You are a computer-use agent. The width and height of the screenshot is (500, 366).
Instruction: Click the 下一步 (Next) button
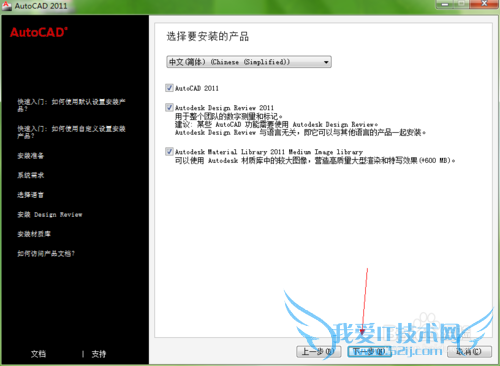click(x=369, y=352)
